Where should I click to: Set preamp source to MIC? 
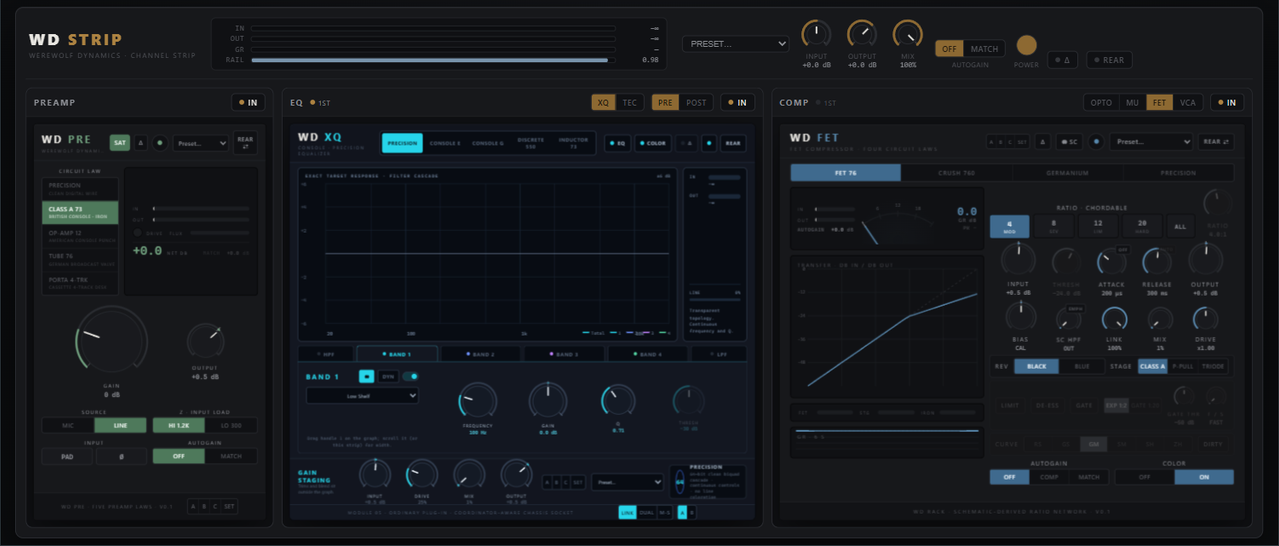67,425
